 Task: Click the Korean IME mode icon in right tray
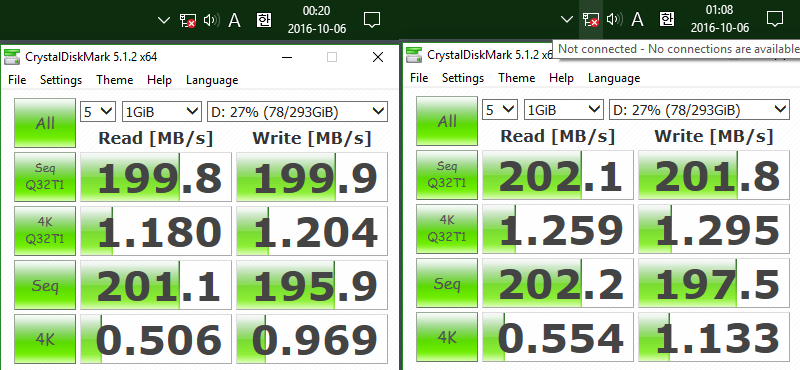pyautogui.click(x=666, y=19)
